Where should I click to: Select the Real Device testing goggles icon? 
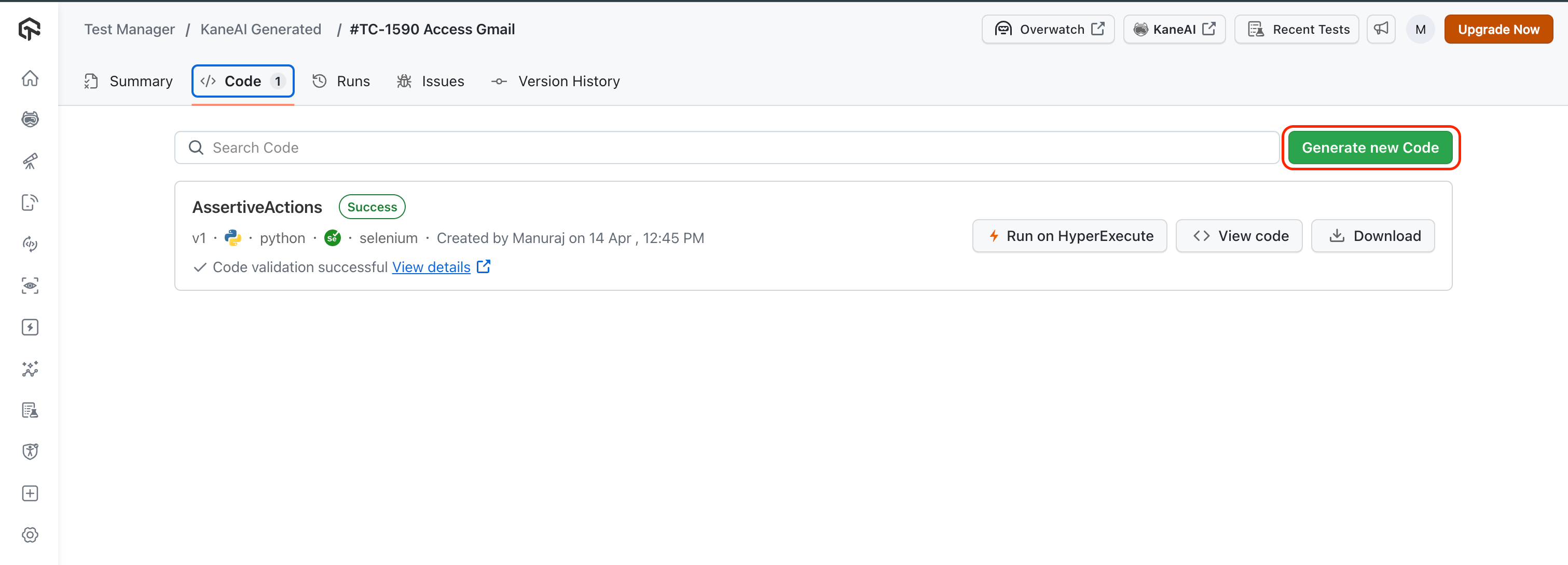30,119
